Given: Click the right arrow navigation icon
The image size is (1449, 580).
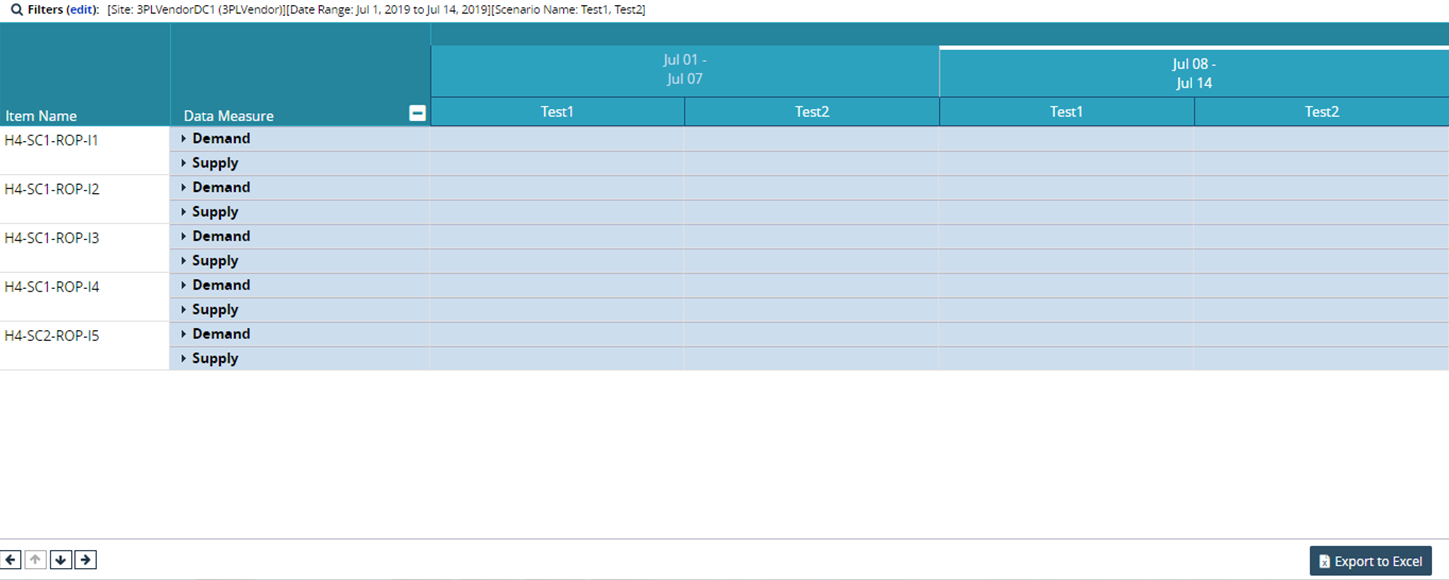Looking at the screenshot, I should (x=86, y=560).
